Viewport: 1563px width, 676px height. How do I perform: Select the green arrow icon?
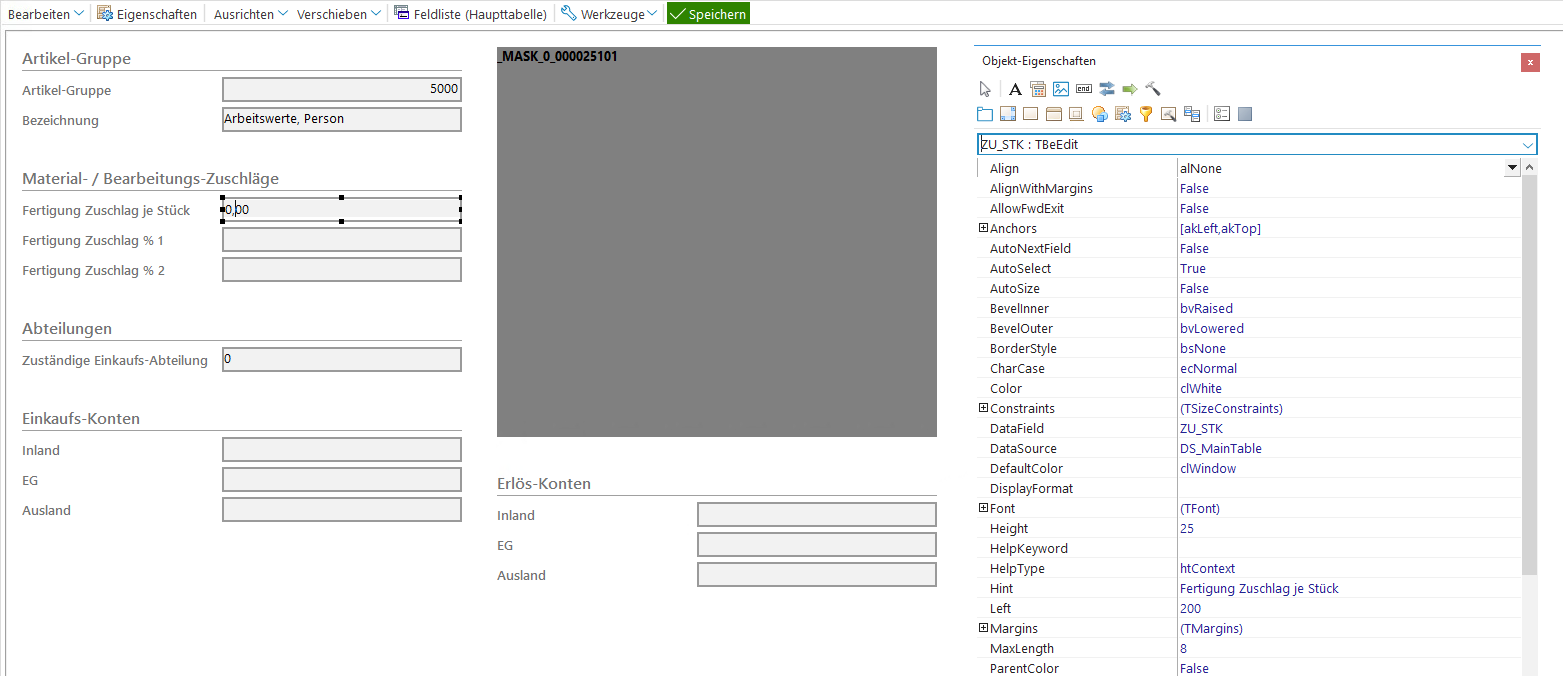pyautogui.click(x=1129, y=89)
